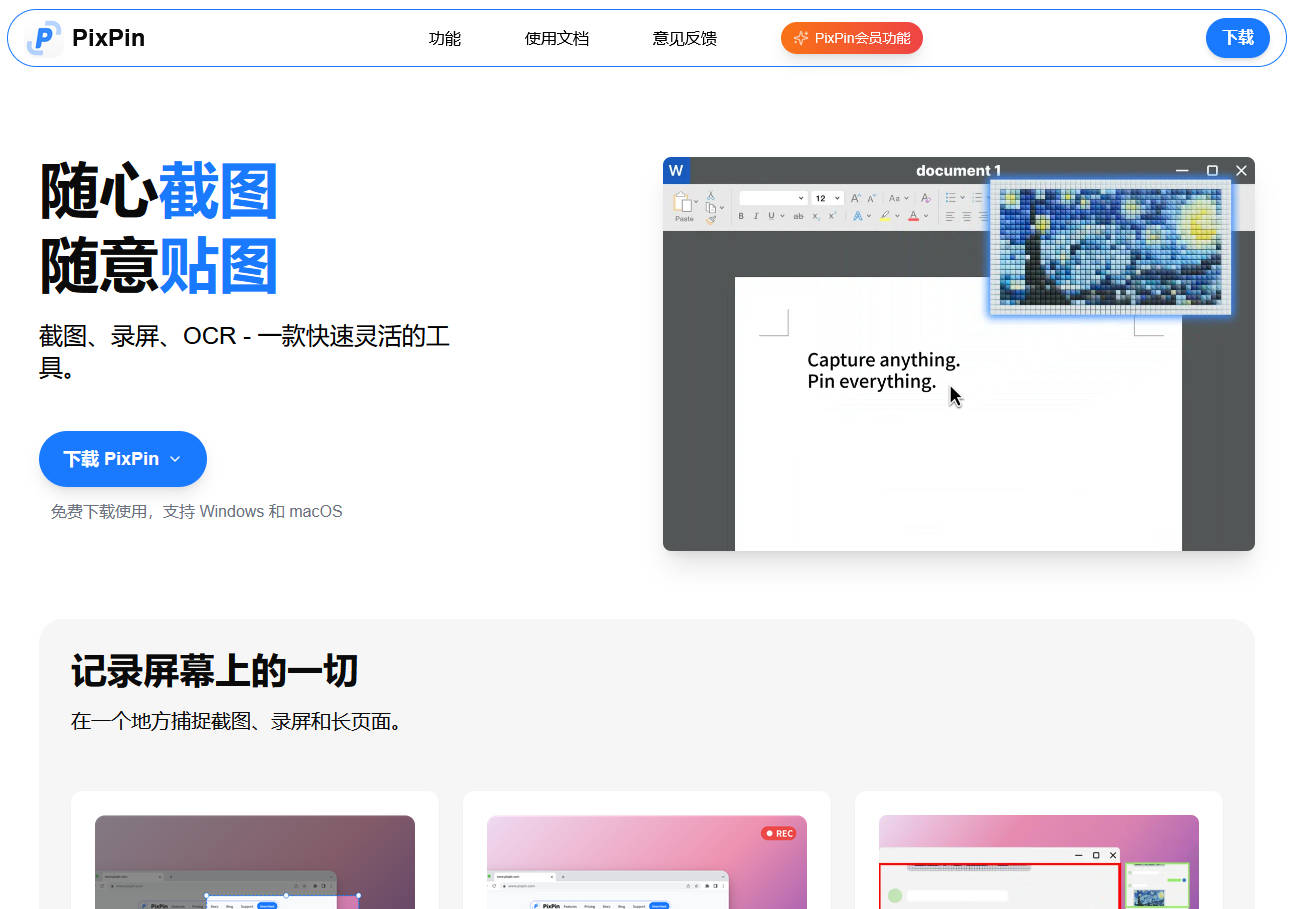This screenshot has height=909, width=1307.
Task: Switch to the 使用文档 navigation item
Action: point(557,38)
